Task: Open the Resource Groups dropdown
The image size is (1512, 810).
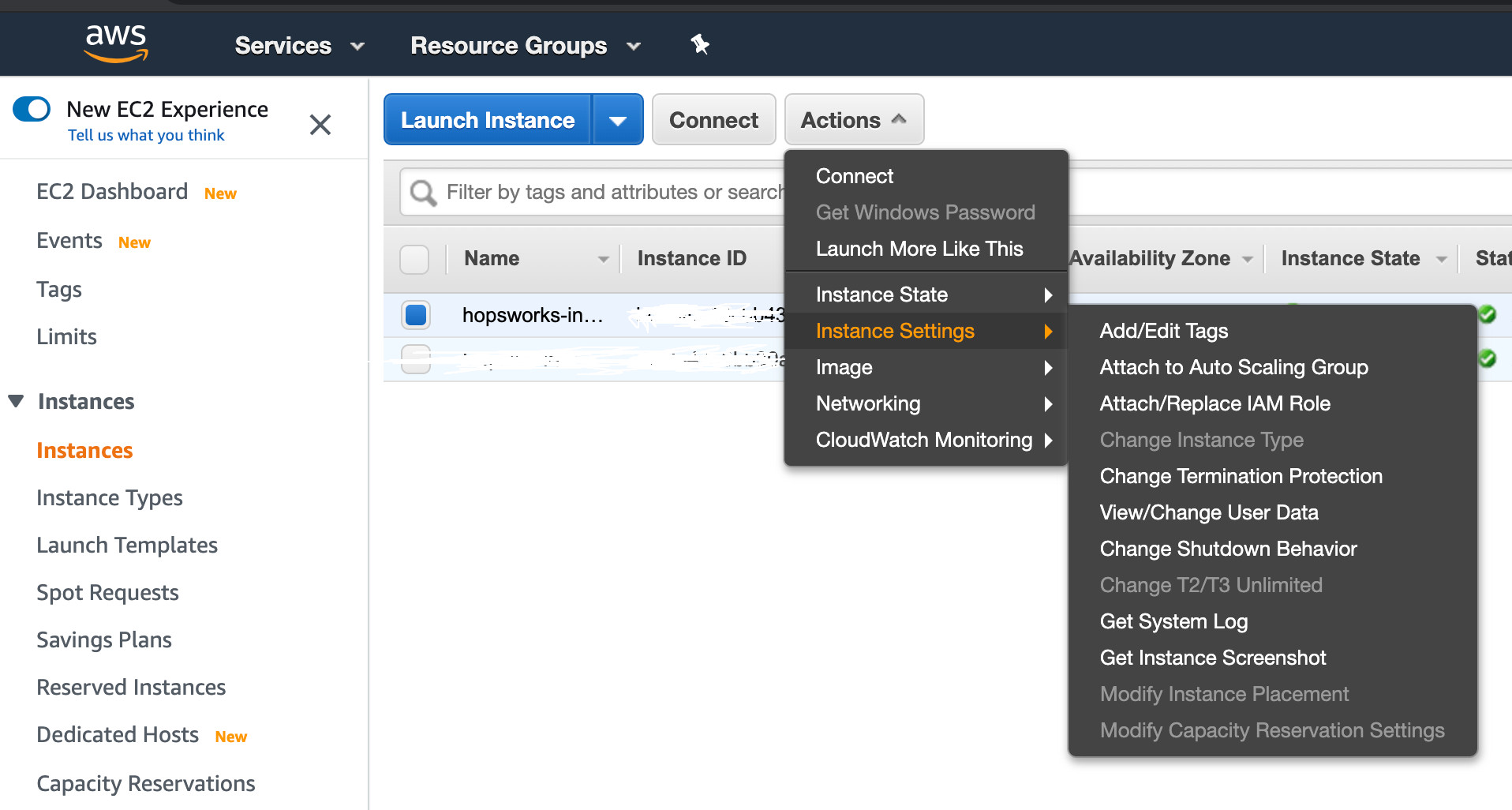Action: pyautogui.click(x=526, y=46)
